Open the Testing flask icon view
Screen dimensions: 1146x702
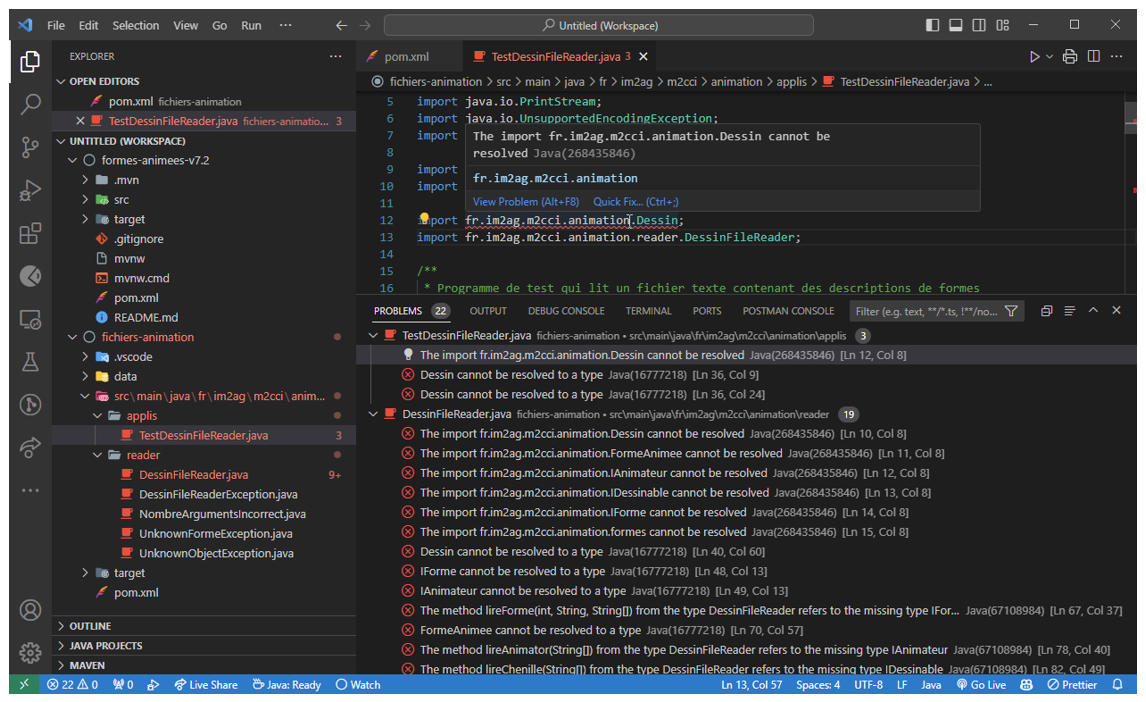click(30, 362)
